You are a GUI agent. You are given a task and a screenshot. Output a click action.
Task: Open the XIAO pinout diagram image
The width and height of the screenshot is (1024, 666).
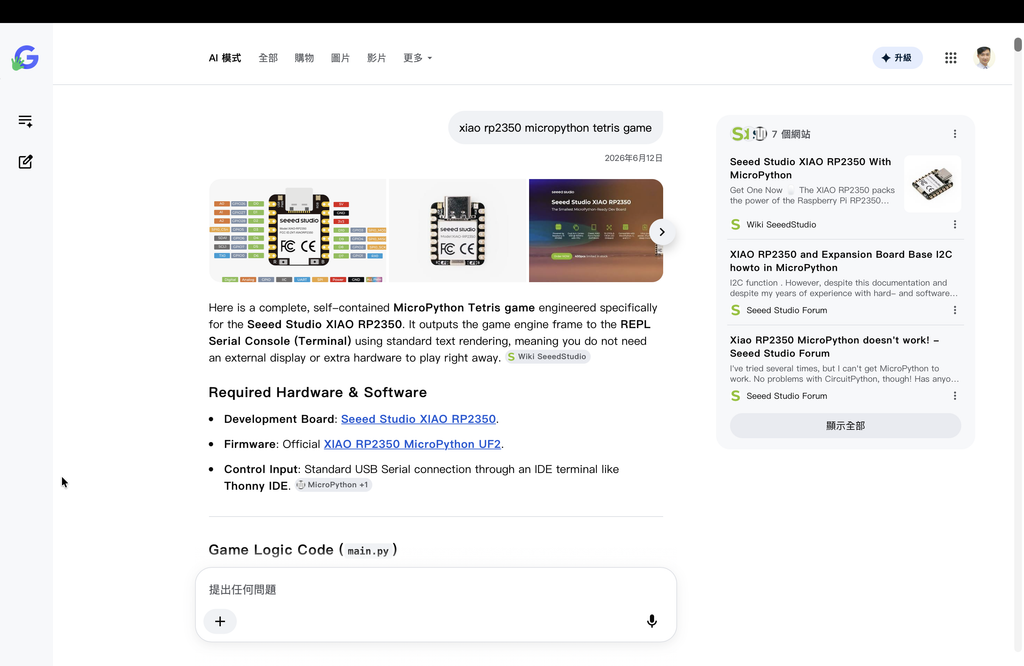298,230
